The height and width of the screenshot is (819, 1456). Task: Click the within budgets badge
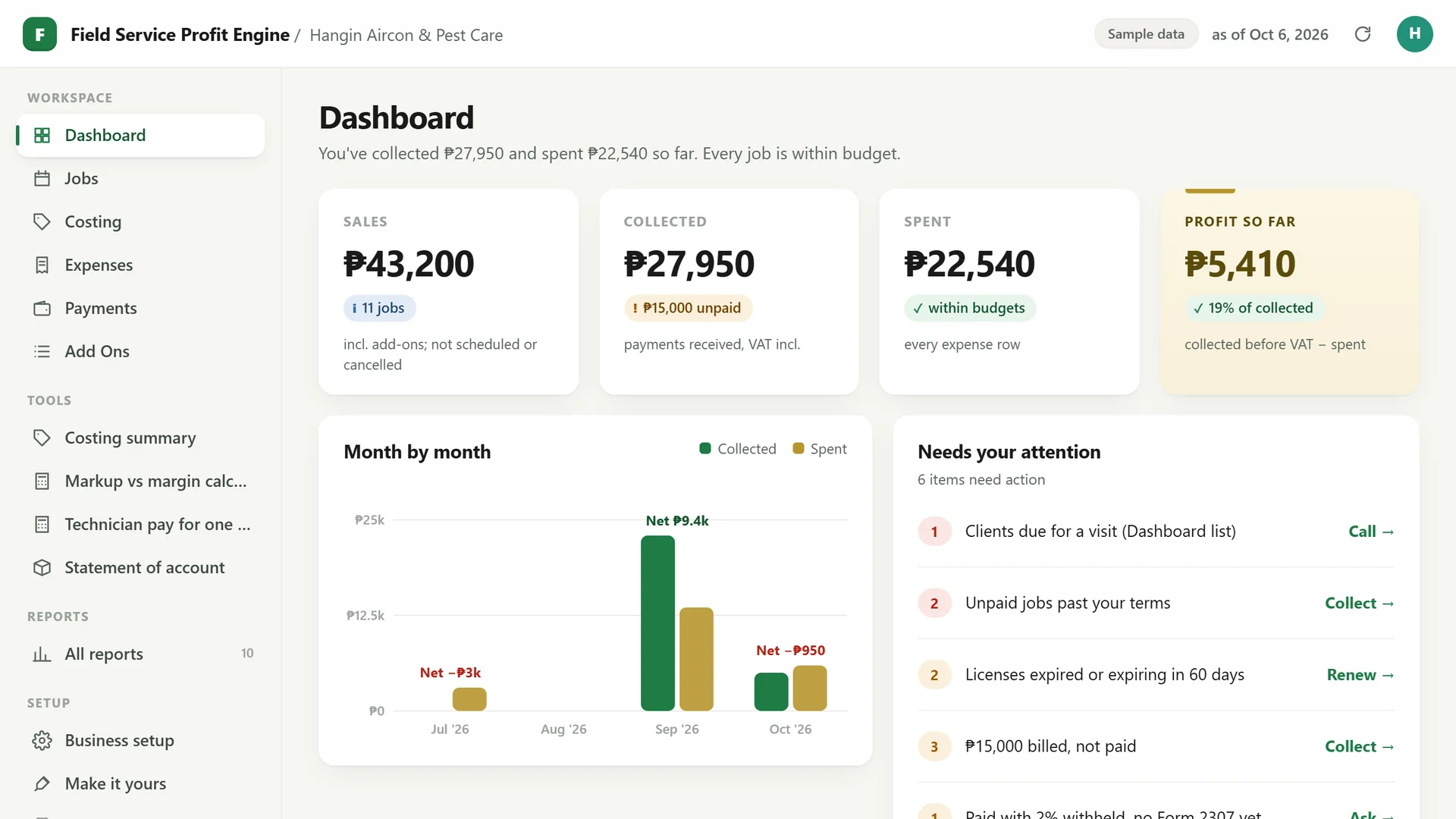click(x=969, y=308)
